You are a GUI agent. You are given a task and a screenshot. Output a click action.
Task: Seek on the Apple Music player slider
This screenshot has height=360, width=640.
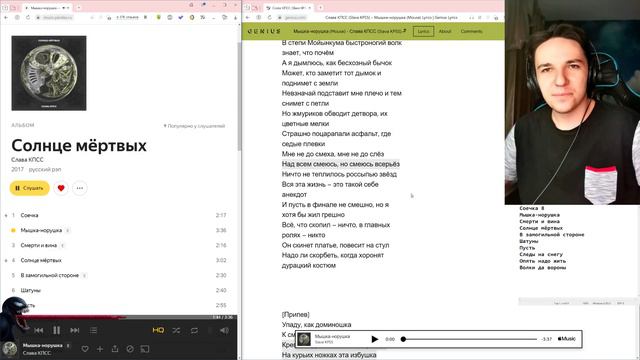[x=470, y=339]
